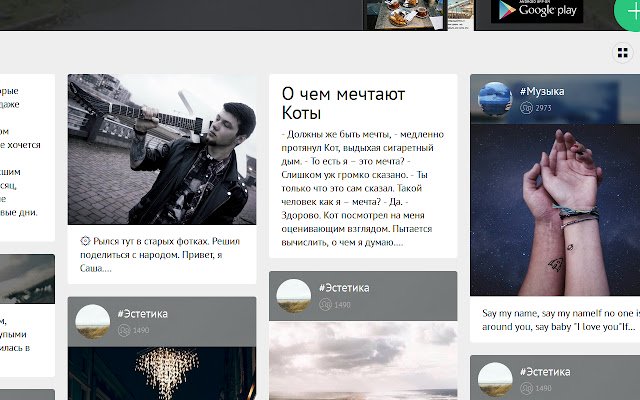Screen dimensions: 640x400
Task: Open the #Музыка channel name
Action: click(542, 91)
